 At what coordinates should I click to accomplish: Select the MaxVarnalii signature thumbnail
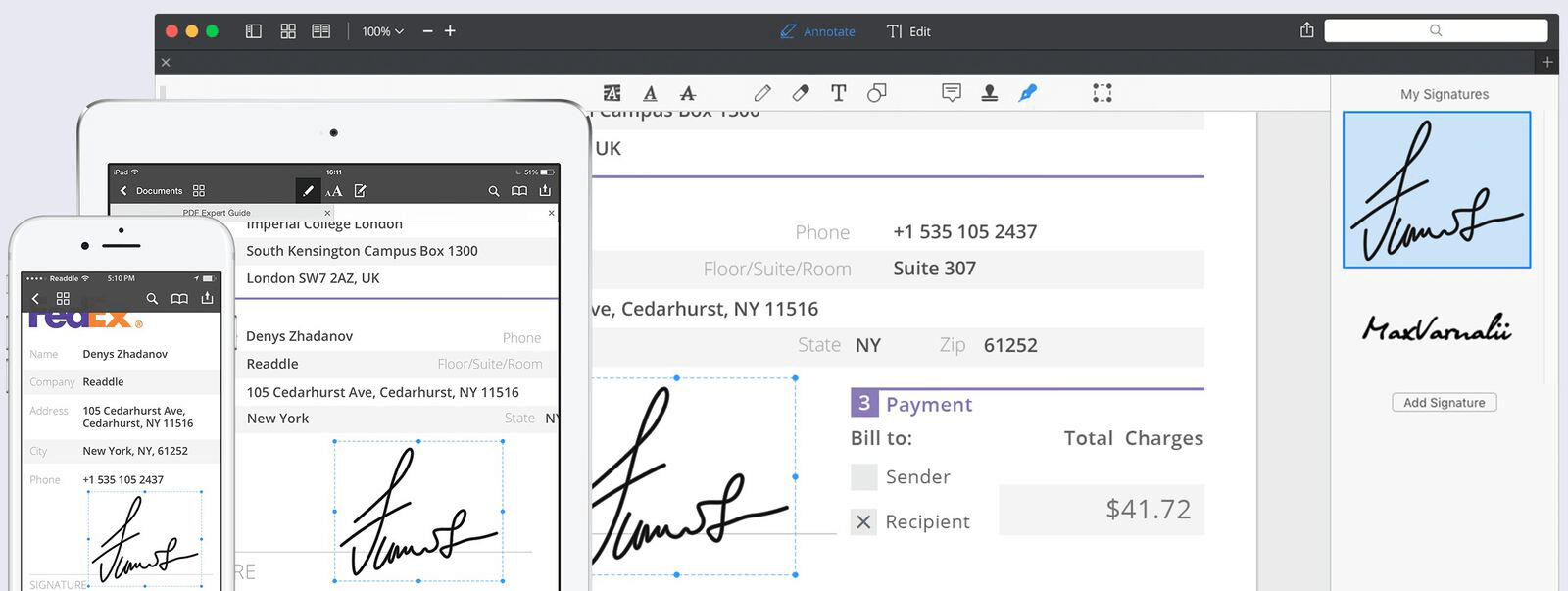pos(1437,328)
